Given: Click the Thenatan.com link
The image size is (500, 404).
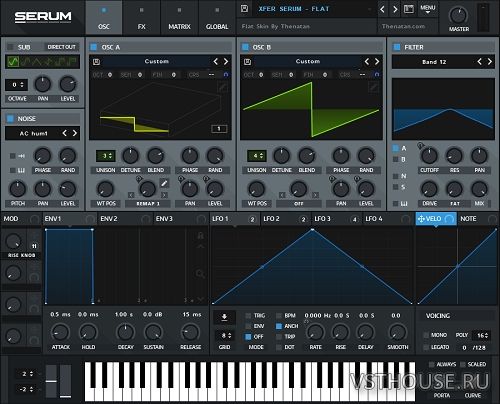Looking at the screenshot, I should pyautogui.click(x=403, y=26).
